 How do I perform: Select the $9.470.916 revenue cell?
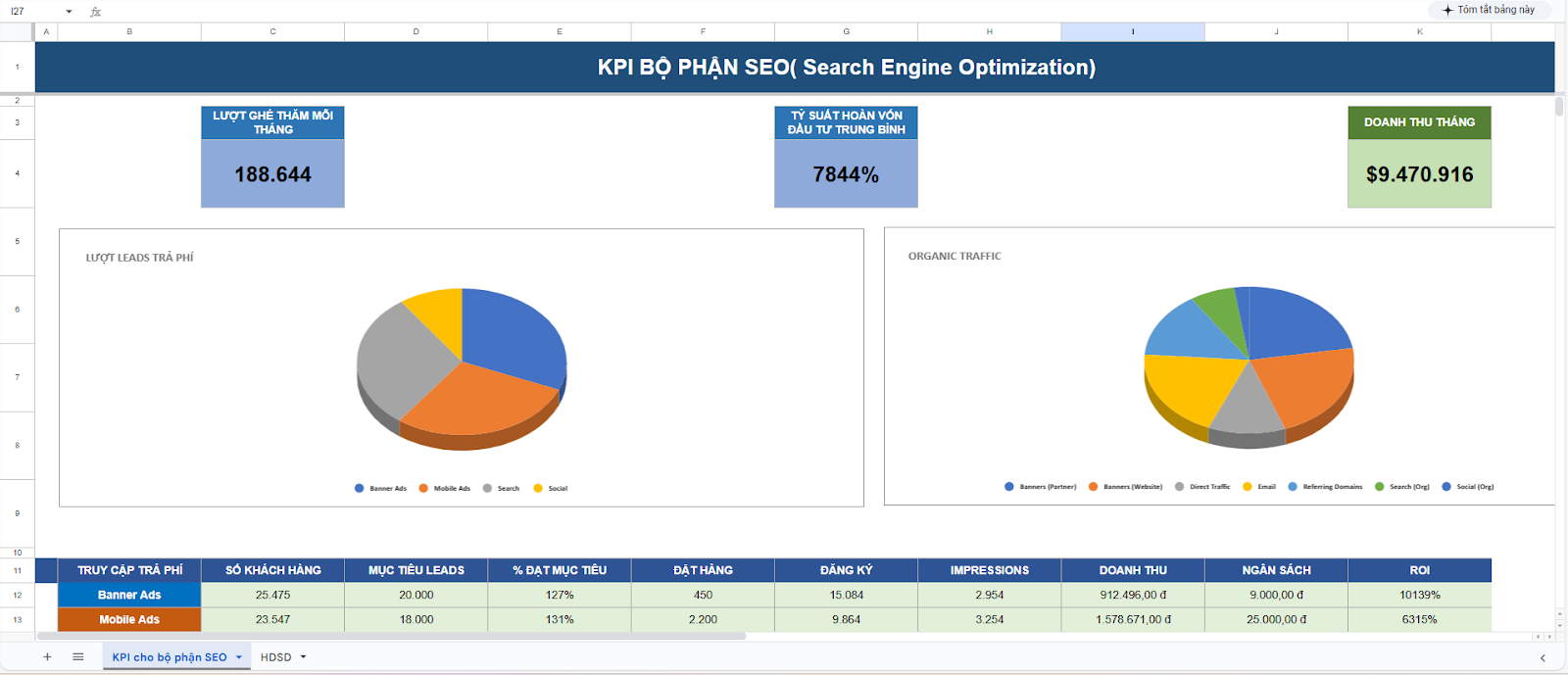(x=1419, y=174)
